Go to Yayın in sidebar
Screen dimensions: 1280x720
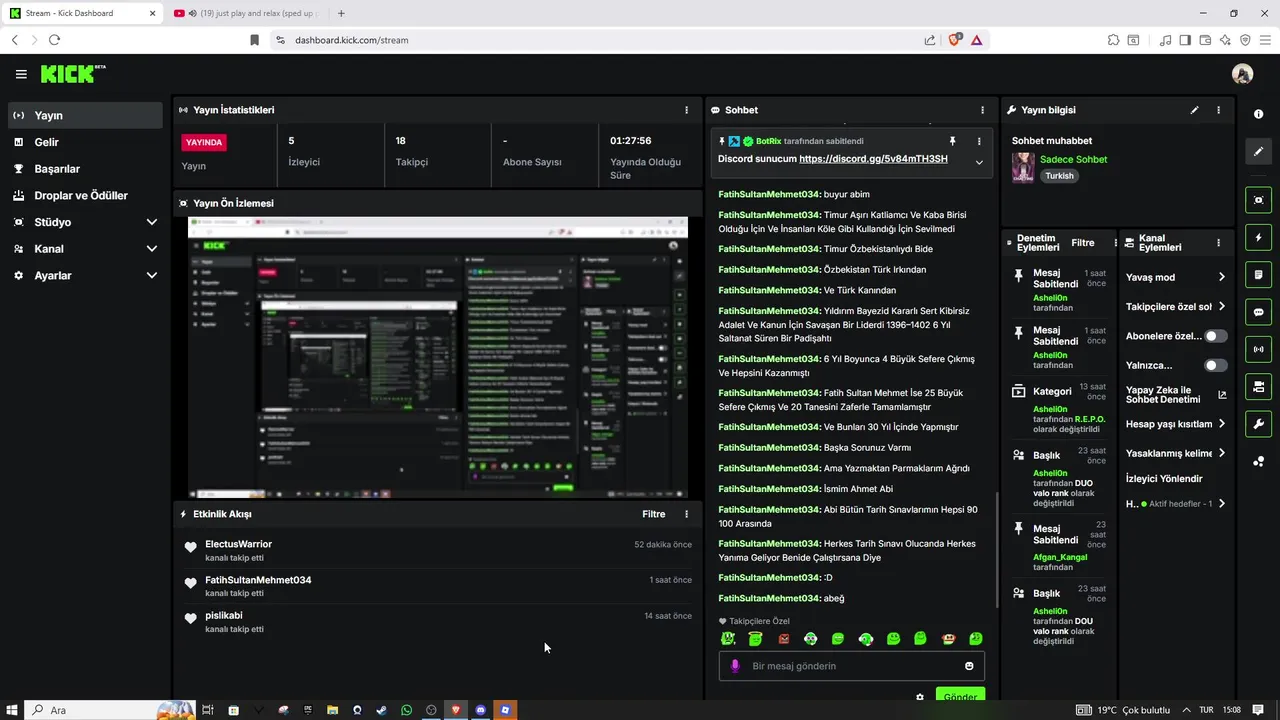click(x=85, y=116)
